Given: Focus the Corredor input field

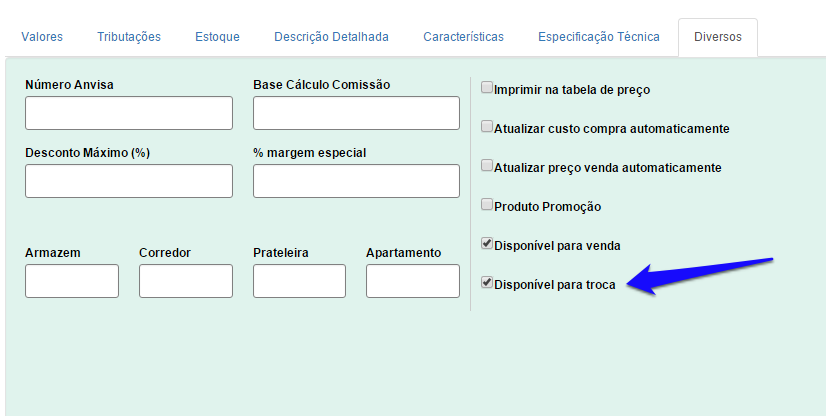Looking at the screenshot, I should (x=185, y=281).
